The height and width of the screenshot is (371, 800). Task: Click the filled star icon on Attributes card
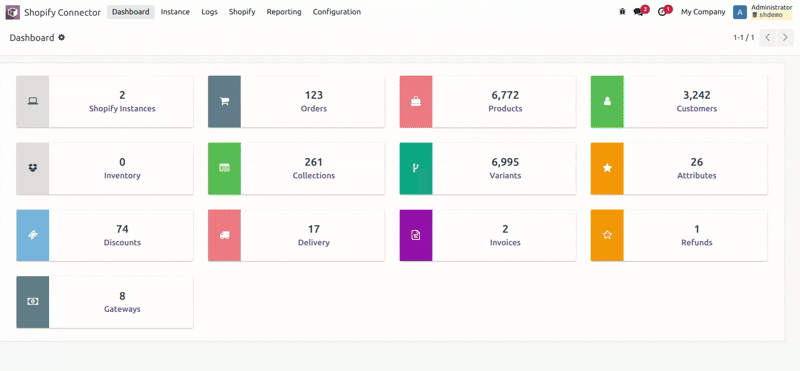tap(607, 168)
